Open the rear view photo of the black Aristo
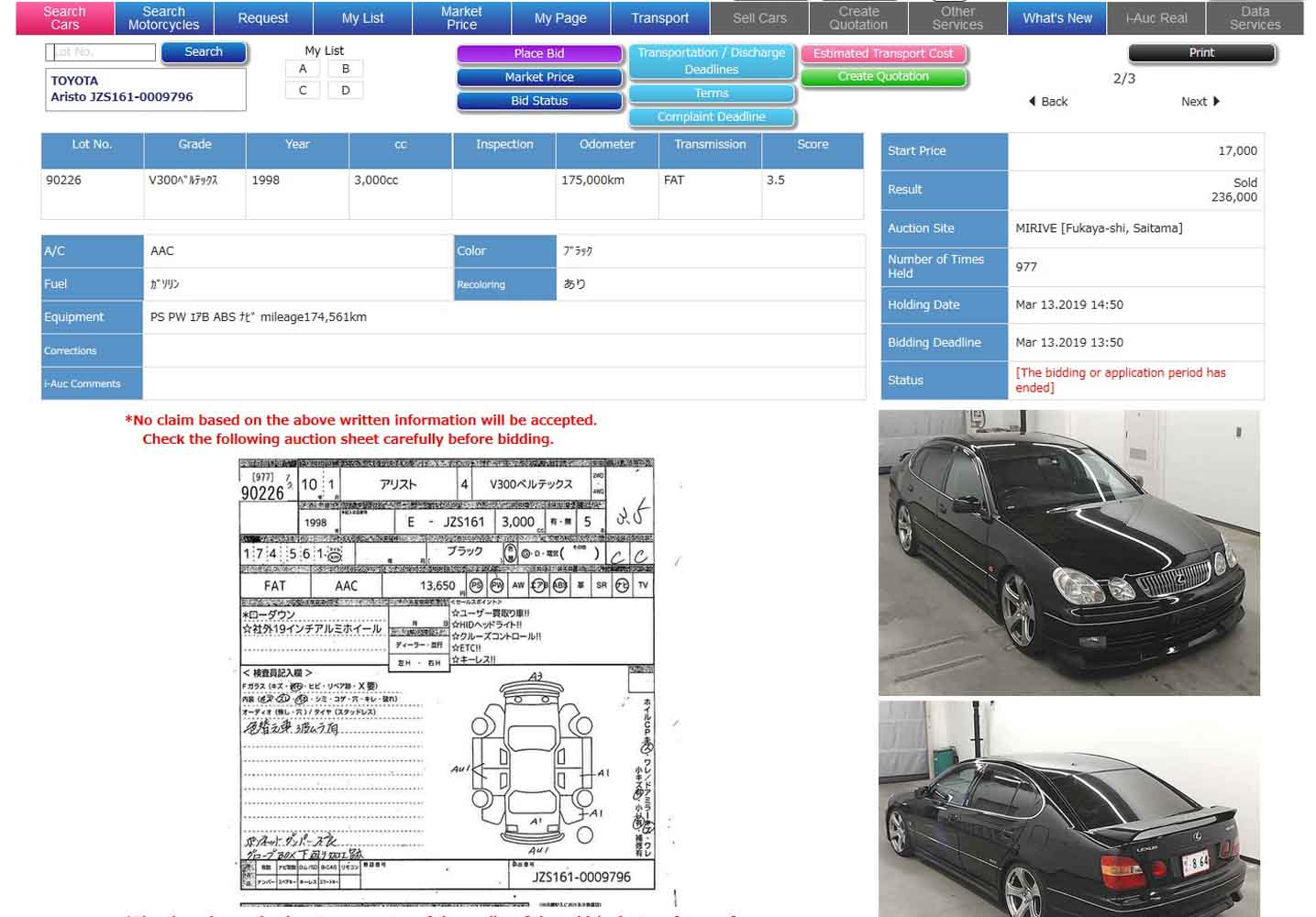The image size is (1316, 917). click(x=1069, y=809)
